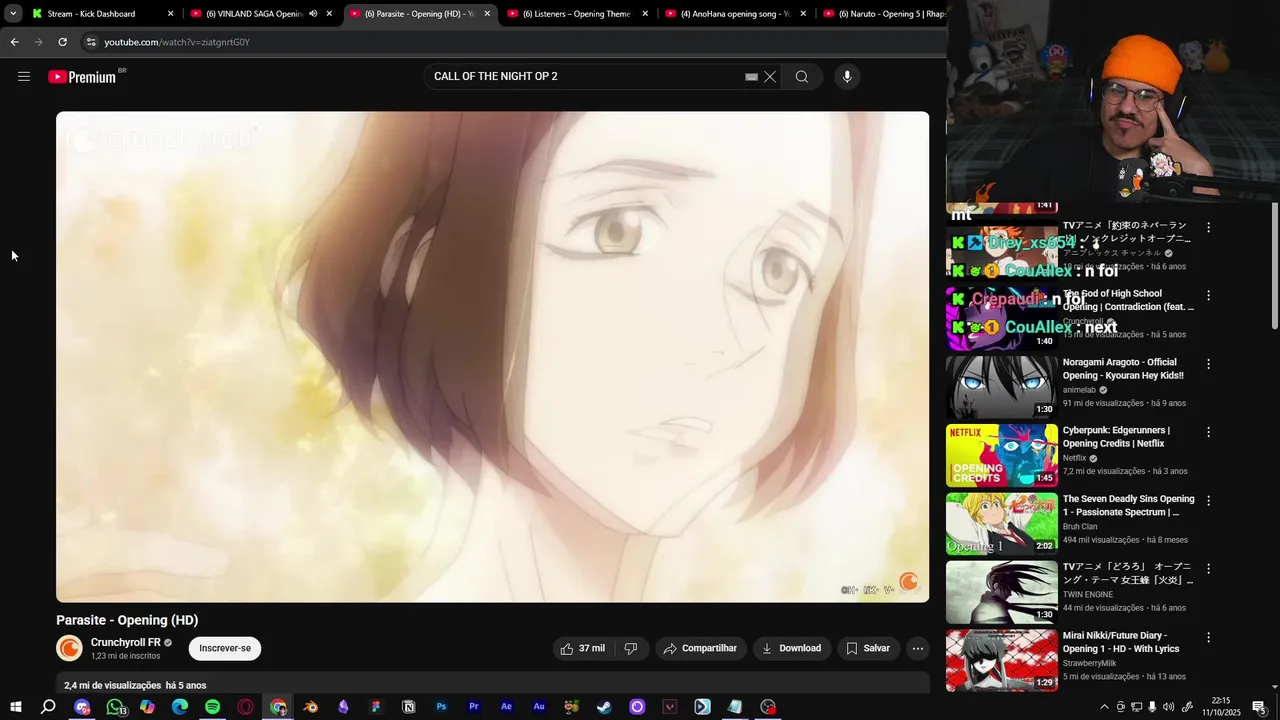Open the Dororo TWIN ENGINE opening thumbnail
Screen dimensions: 1280x720
(x=1002, y=592)
